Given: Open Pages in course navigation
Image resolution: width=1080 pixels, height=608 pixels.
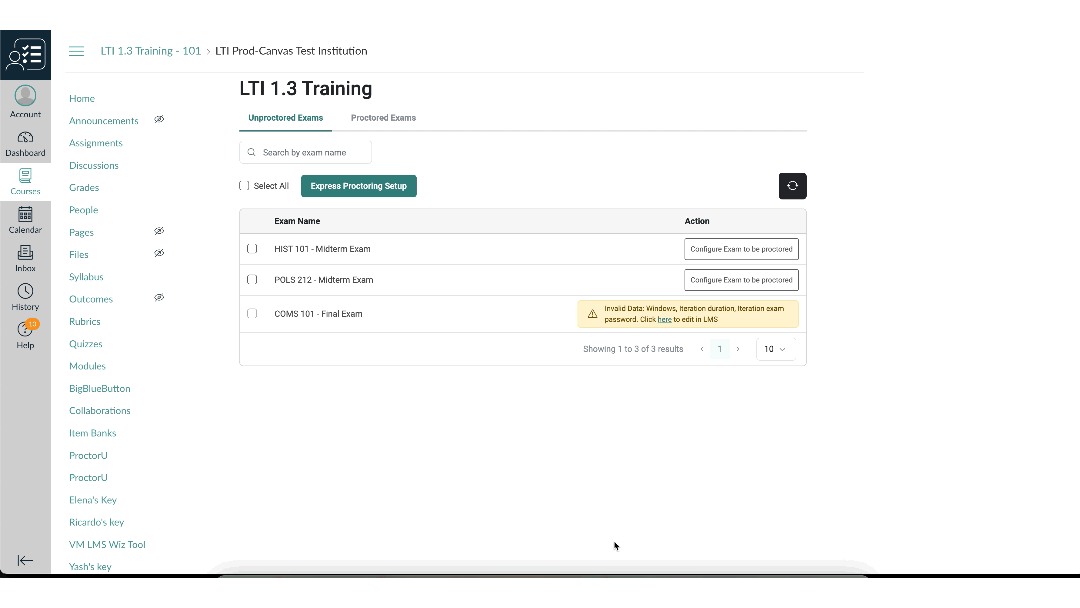Looking at the screenshot, I should pos(81,232).
